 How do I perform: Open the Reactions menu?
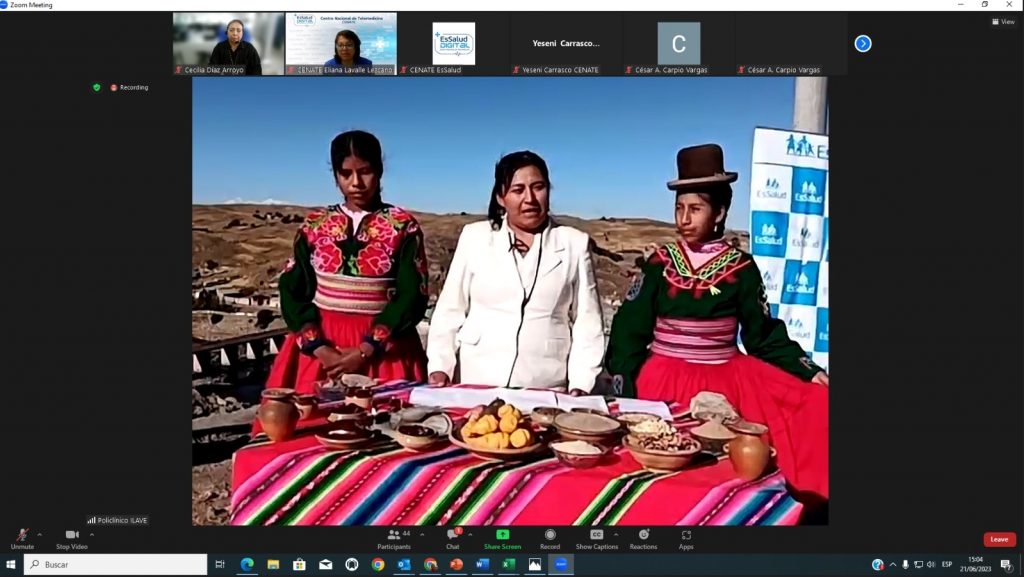(643, 538)
